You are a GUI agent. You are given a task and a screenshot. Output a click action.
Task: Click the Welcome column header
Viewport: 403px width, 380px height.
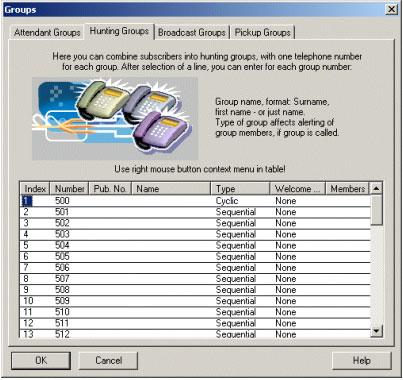coord(297,189)
